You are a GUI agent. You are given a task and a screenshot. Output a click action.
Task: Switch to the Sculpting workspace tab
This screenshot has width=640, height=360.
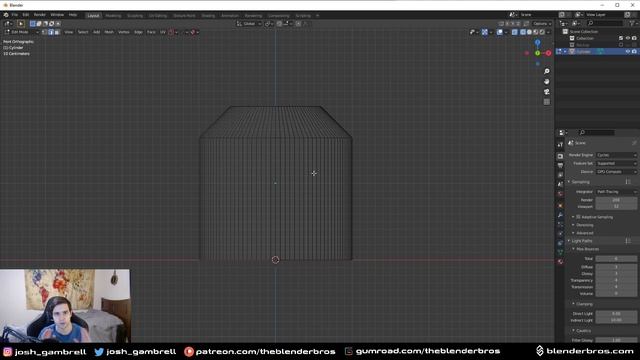click(x=135, y=16)
